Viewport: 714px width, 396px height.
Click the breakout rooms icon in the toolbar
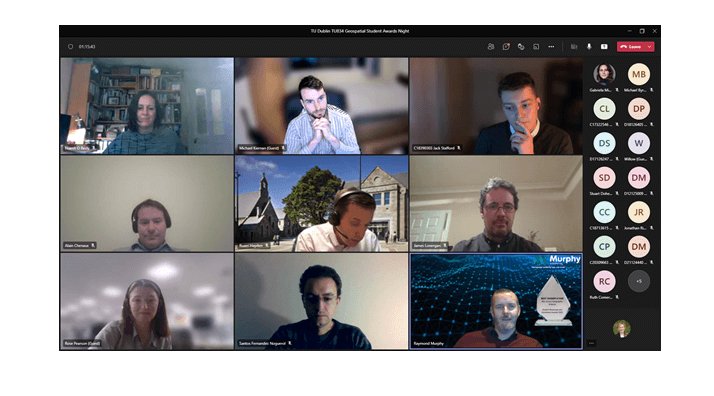(536, 46)
